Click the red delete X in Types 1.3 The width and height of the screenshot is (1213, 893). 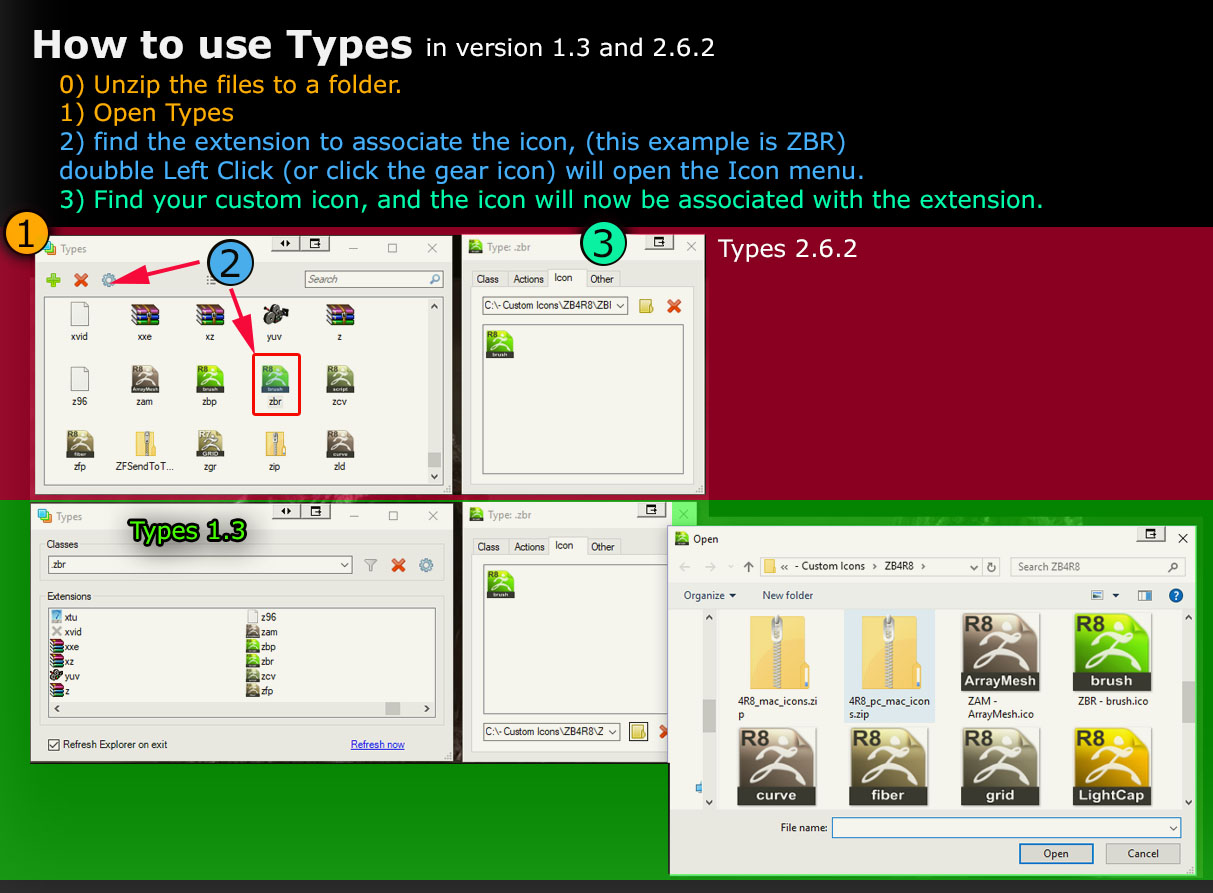pos(398,565)
